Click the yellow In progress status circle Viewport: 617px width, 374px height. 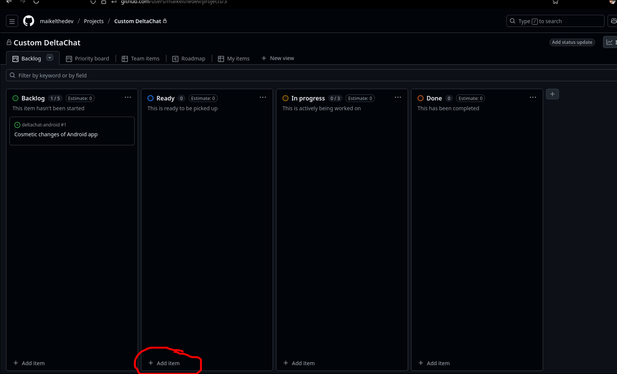coord(285,98)
